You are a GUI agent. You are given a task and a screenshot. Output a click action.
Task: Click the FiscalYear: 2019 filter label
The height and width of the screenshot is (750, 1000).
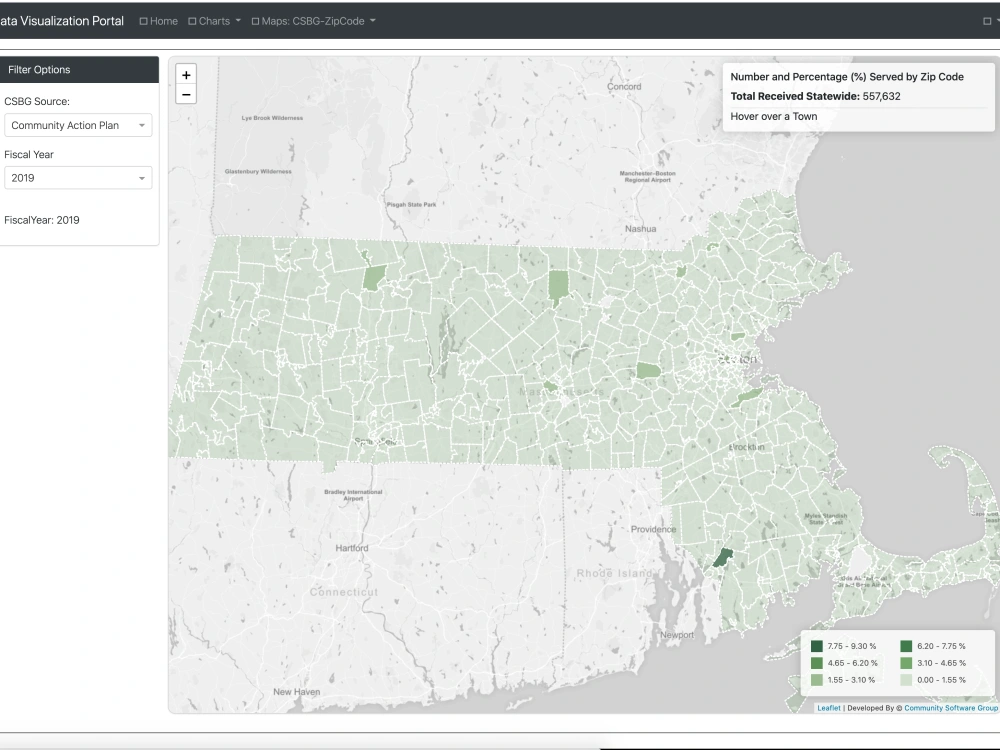pyautogui.click(x=41, y=219)
